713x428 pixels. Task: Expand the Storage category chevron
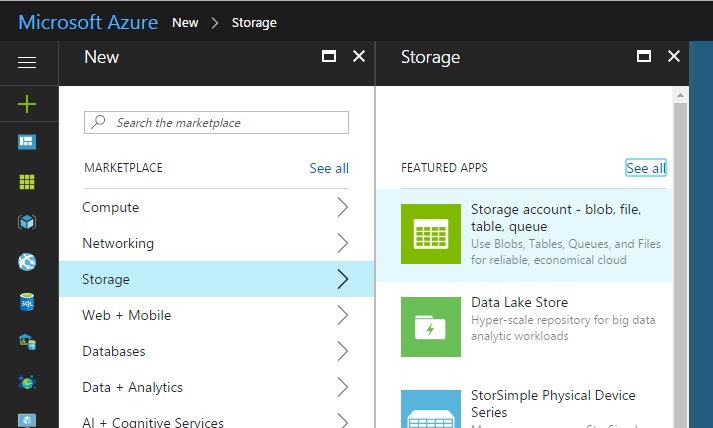[x=343, y=279]
